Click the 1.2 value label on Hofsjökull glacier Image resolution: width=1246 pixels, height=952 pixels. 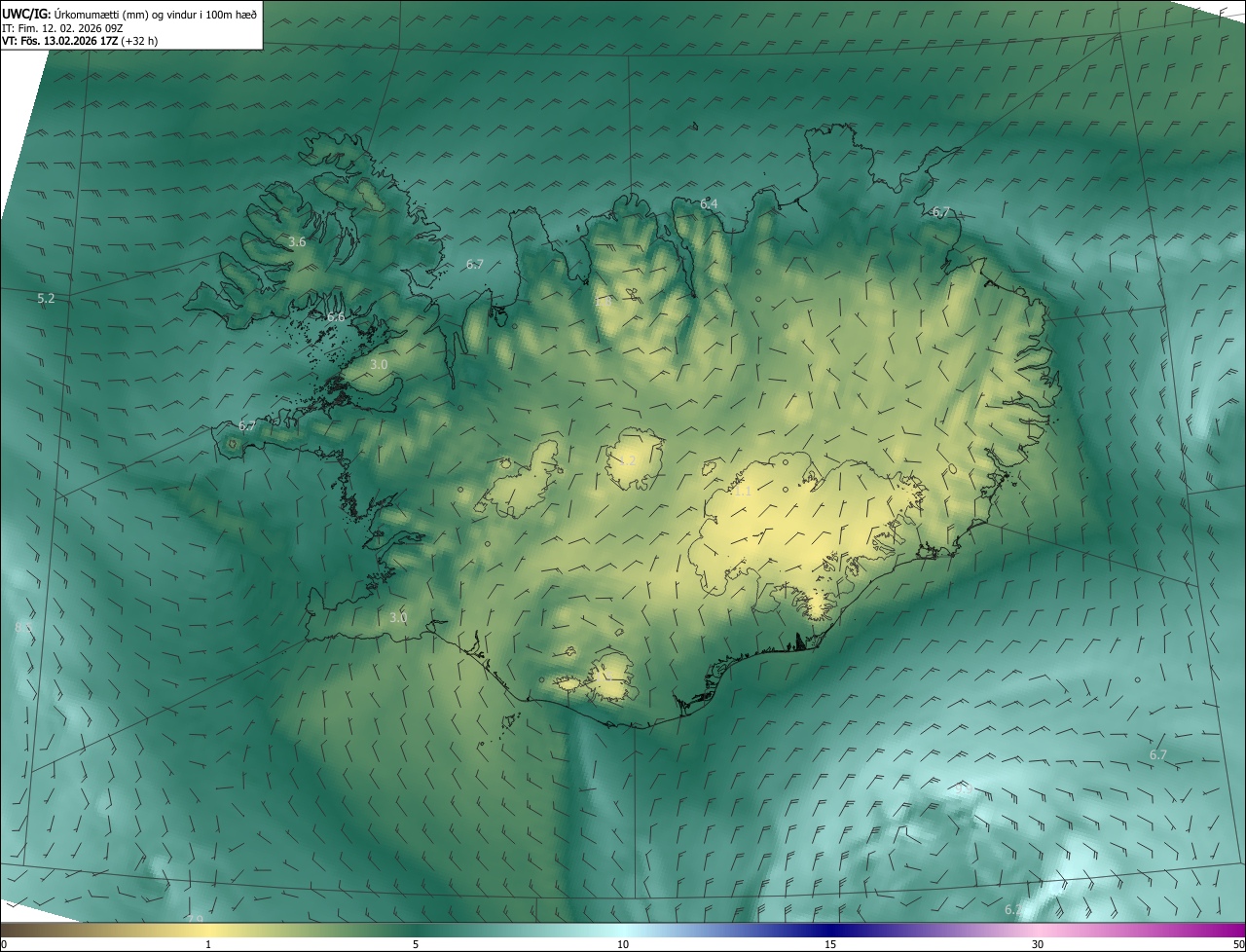pyautogui.click(x=628, y=460)
